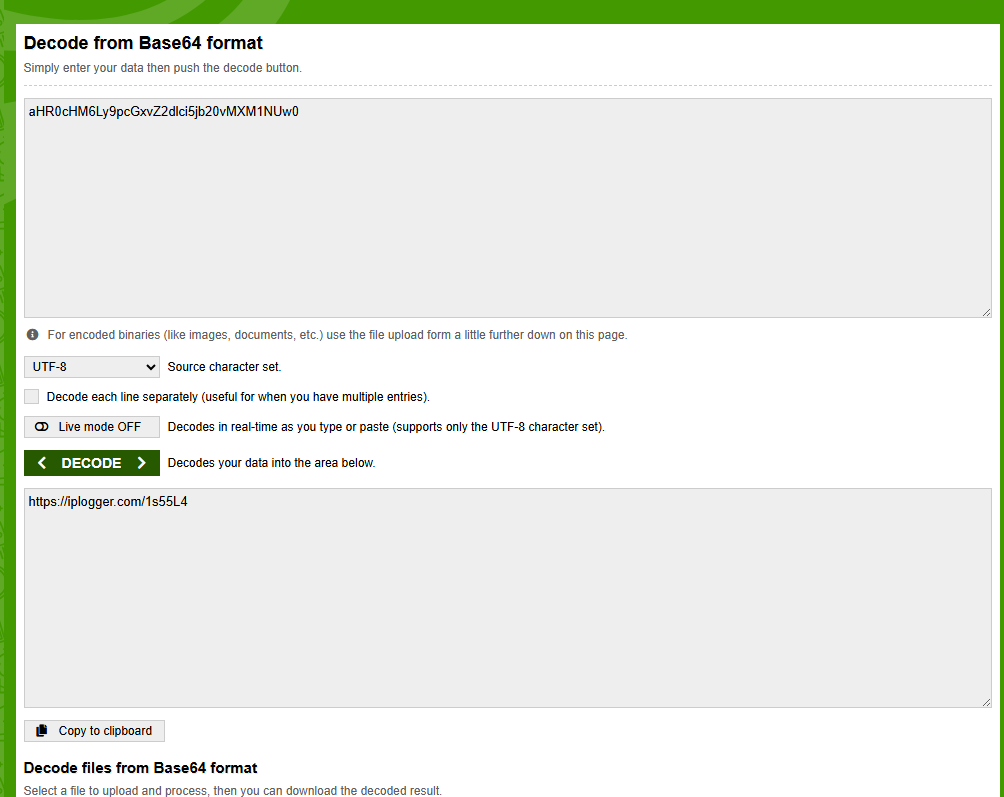Viewport: 1004px width, 797px height.
Task: Focus the Base64 input text area
Action: click(508, 208)
